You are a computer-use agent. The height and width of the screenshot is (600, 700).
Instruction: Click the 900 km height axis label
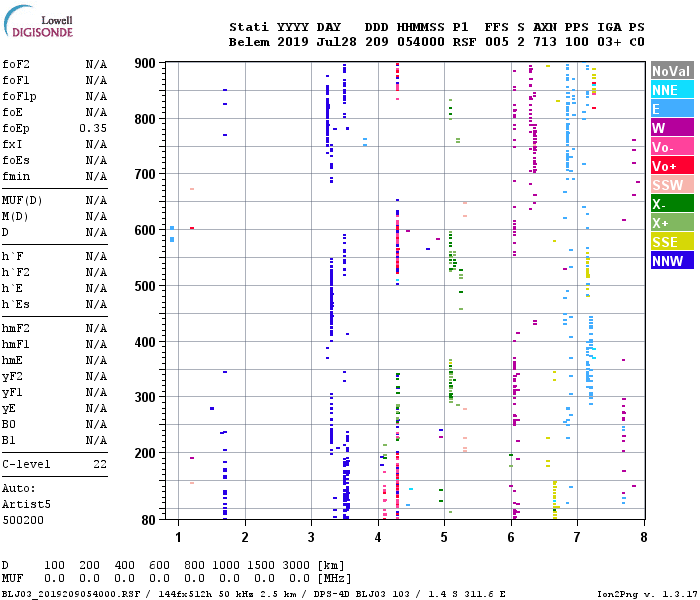click(x=145, y=63)
